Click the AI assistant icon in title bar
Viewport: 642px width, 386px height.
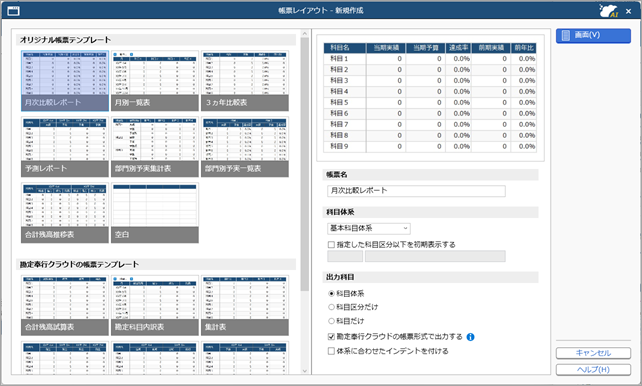point(608,11)
